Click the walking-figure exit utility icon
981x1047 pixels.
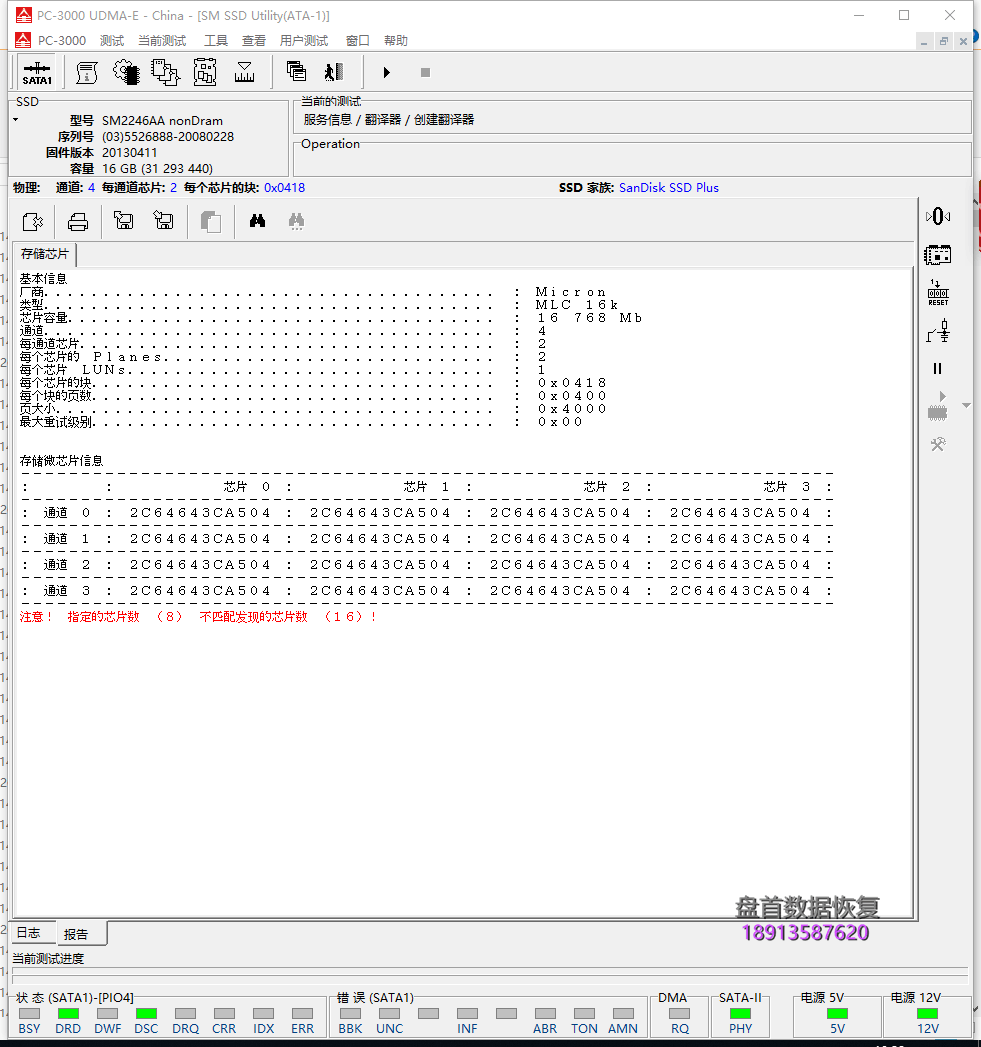click(x=333, y=71)
